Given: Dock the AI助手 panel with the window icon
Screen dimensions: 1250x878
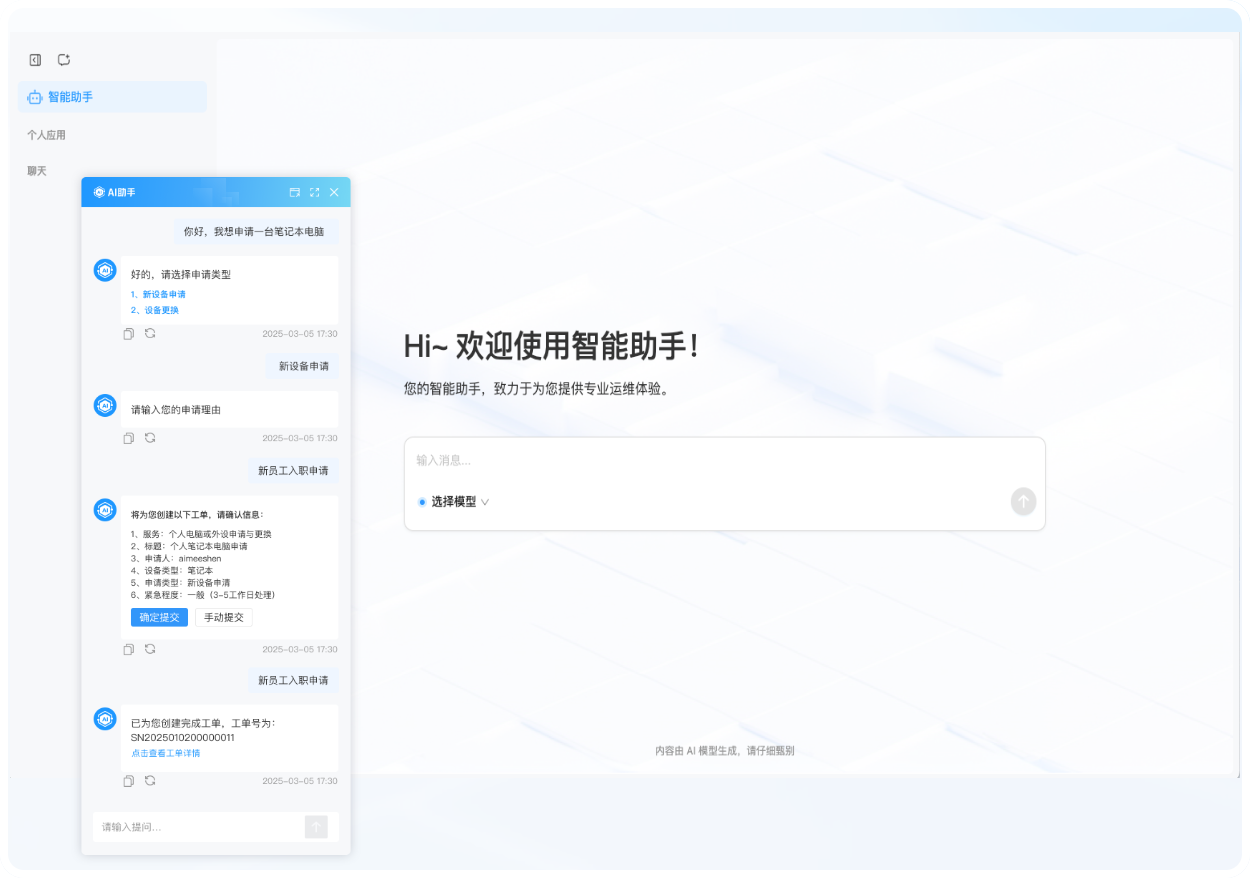Looking at the screenshot, I should tap(294, 192).
